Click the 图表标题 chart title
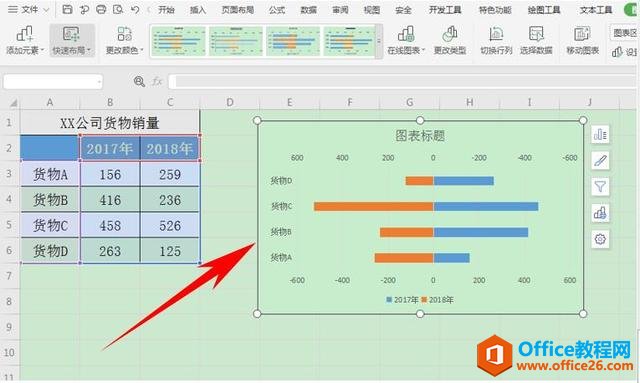This screenshot has width=640, height=383. pyautogui.click(x=420, y=136)
